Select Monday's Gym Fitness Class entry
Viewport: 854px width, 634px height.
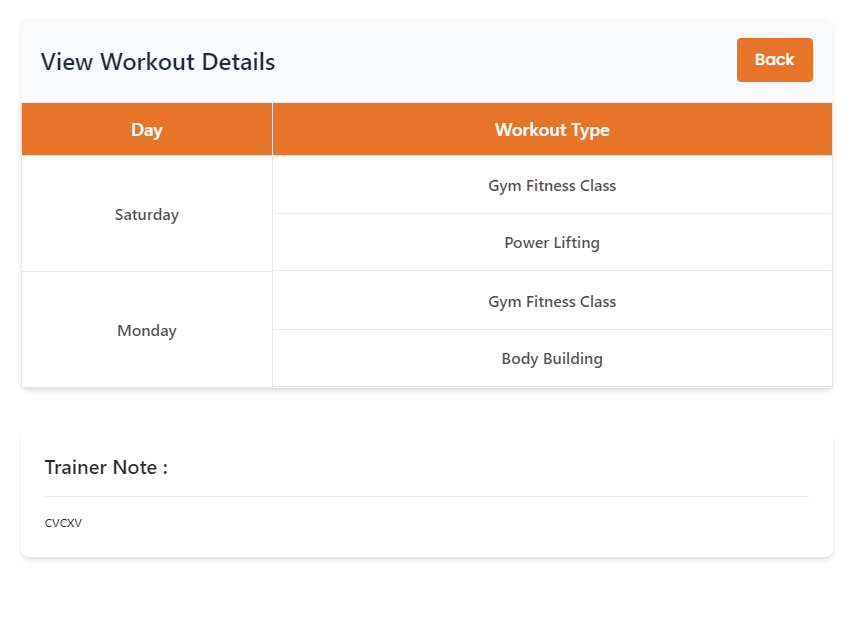coord(552,302)
